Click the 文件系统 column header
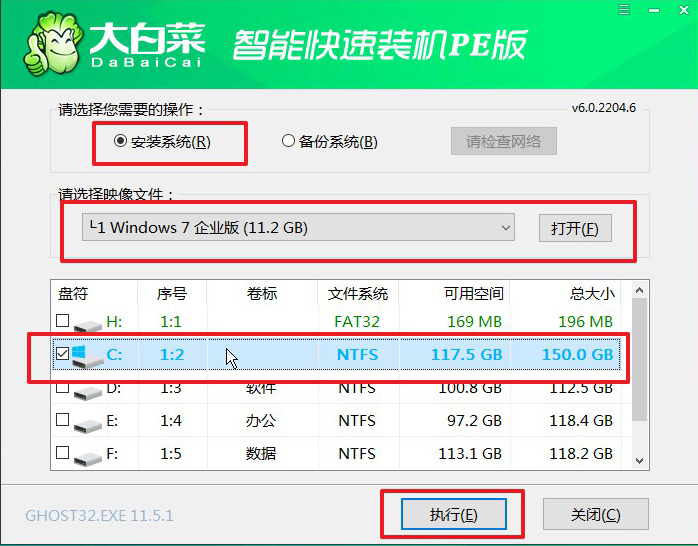Image resolution: width=698 pixels, height=546 pixels. [x=358, y=294]
